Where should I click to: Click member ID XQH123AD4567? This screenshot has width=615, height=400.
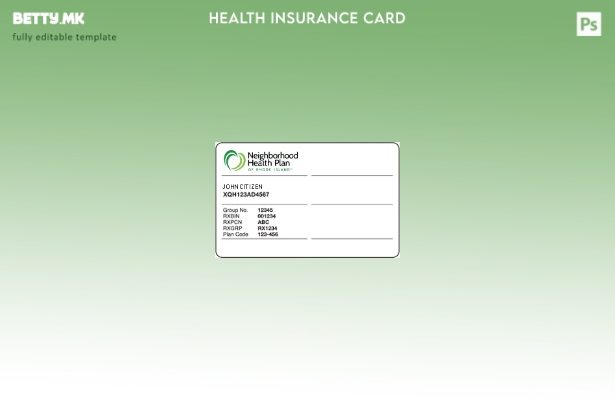246,195
